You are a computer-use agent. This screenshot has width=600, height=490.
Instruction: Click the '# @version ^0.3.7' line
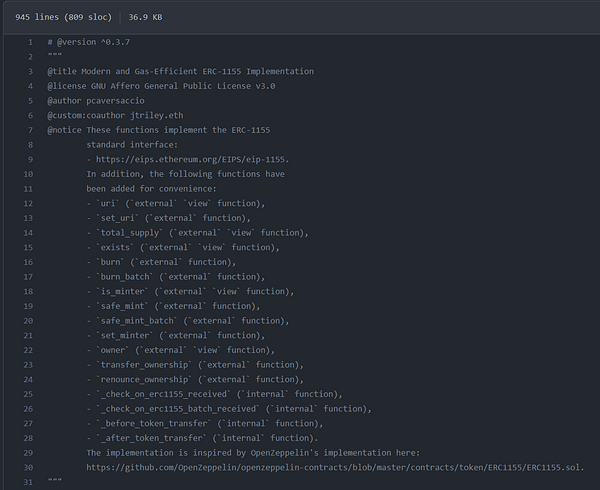(89, 42)
